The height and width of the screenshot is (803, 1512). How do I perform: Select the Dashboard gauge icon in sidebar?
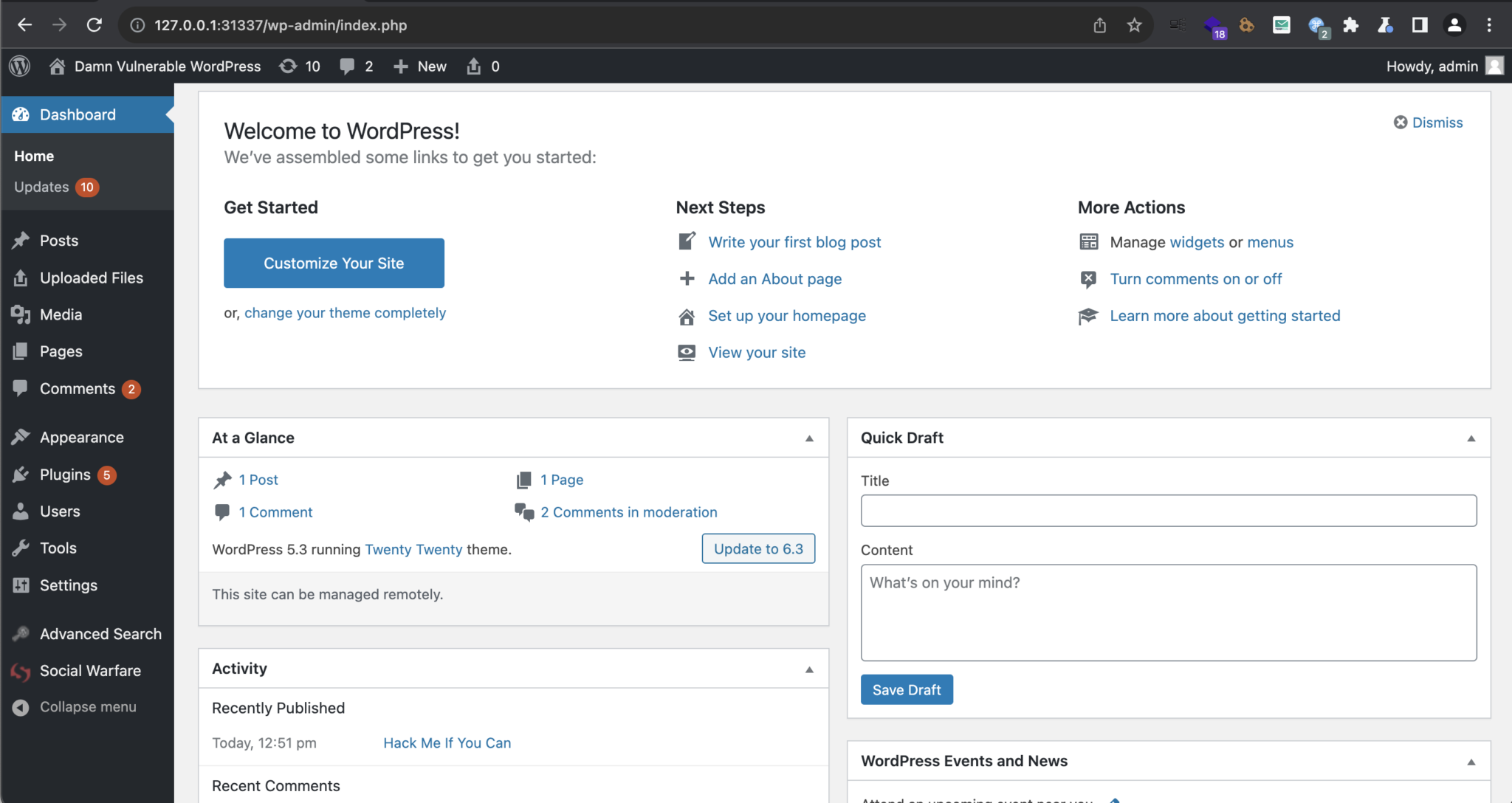click(x=21, y=114)
